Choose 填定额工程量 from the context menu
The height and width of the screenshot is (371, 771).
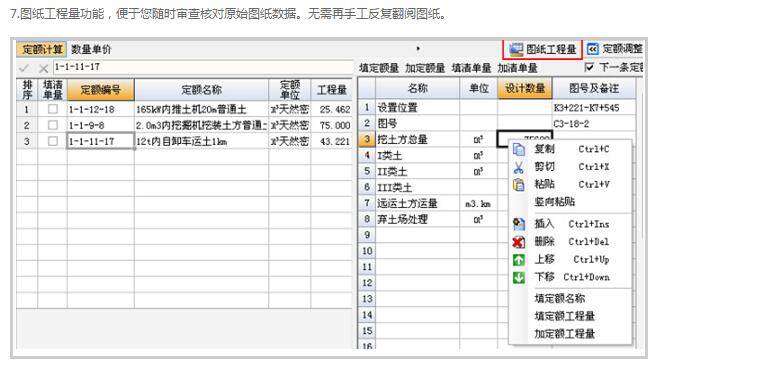point(564,316)
